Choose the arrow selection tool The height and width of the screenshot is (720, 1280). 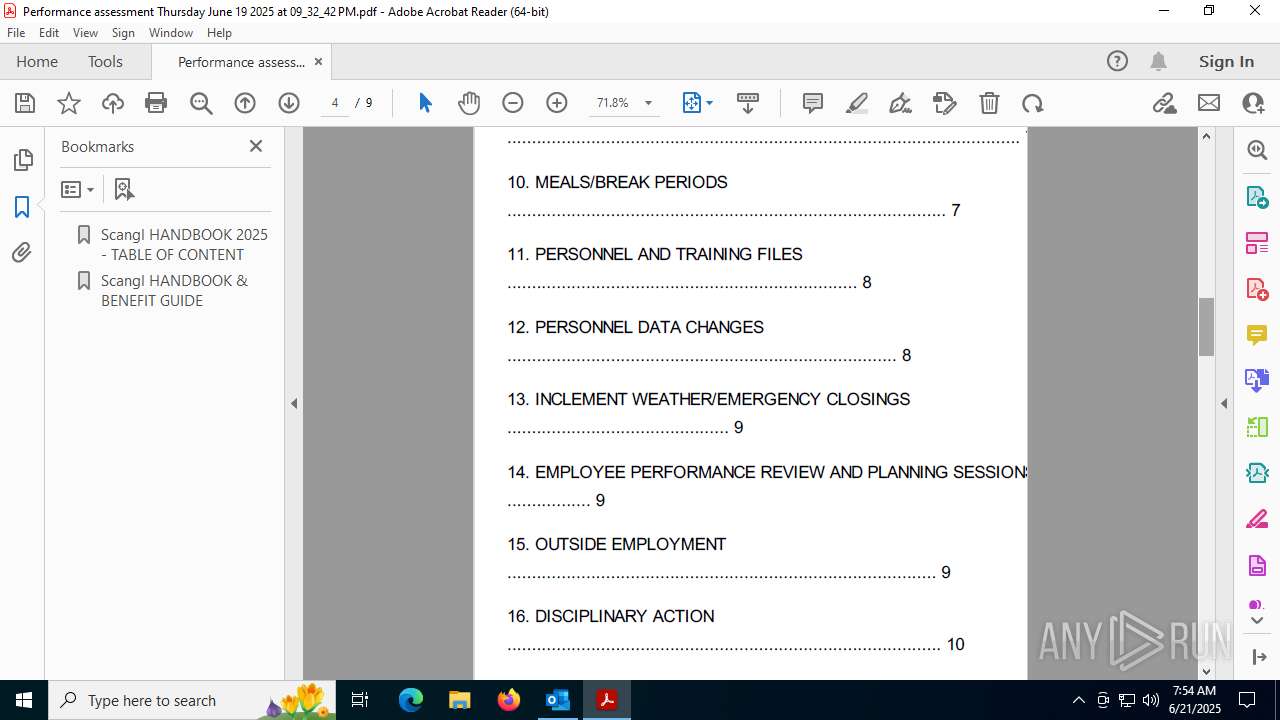coord(425,103)
